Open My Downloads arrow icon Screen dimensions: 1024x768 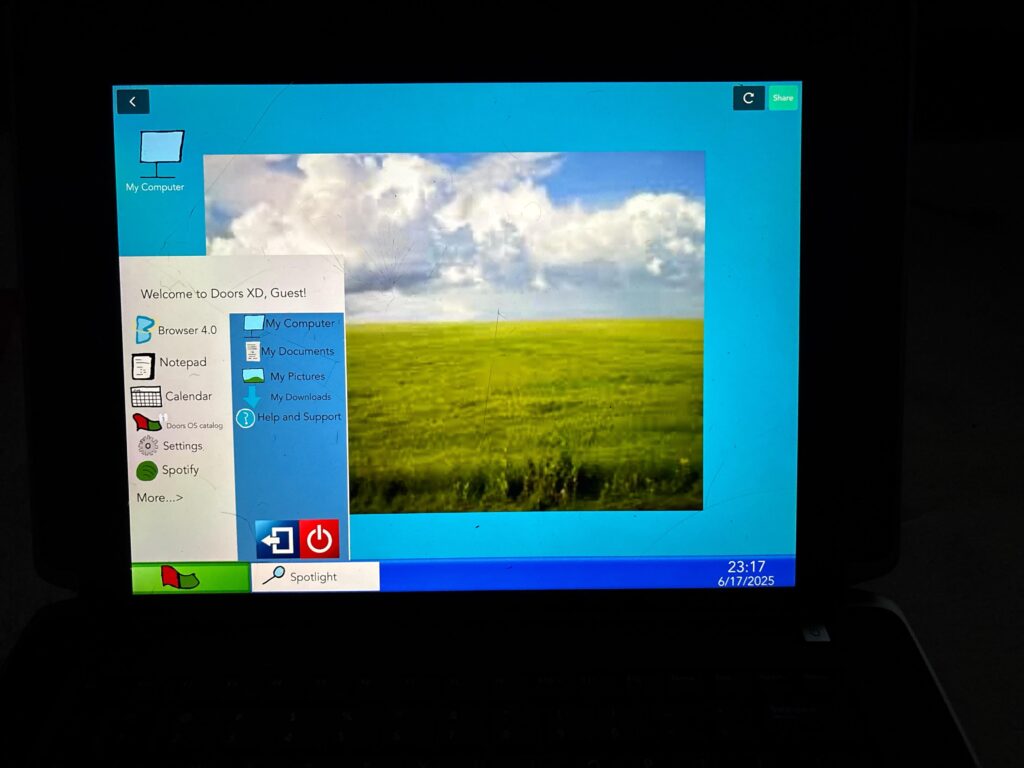(x=251, y=396)
